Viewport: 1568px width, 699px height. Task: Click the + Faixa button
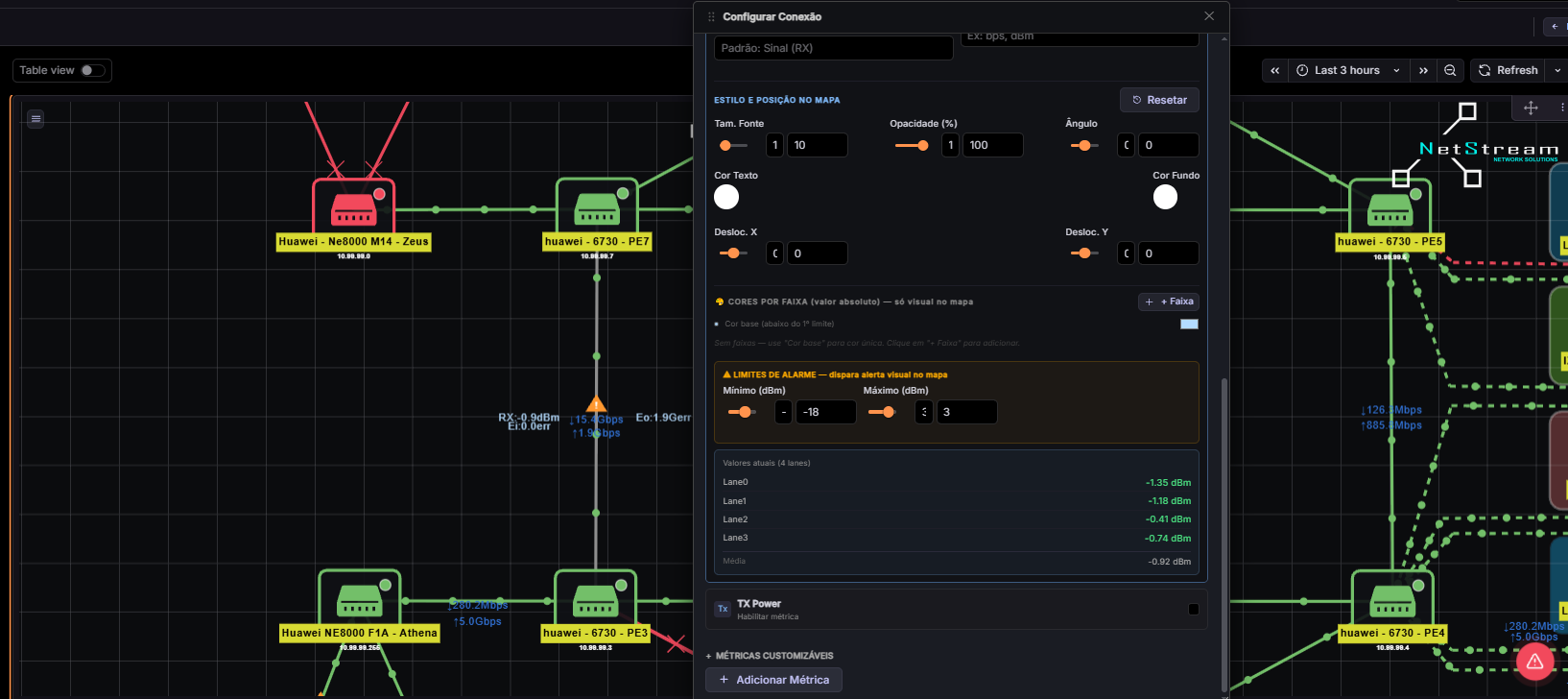[x=1169, y=301]
